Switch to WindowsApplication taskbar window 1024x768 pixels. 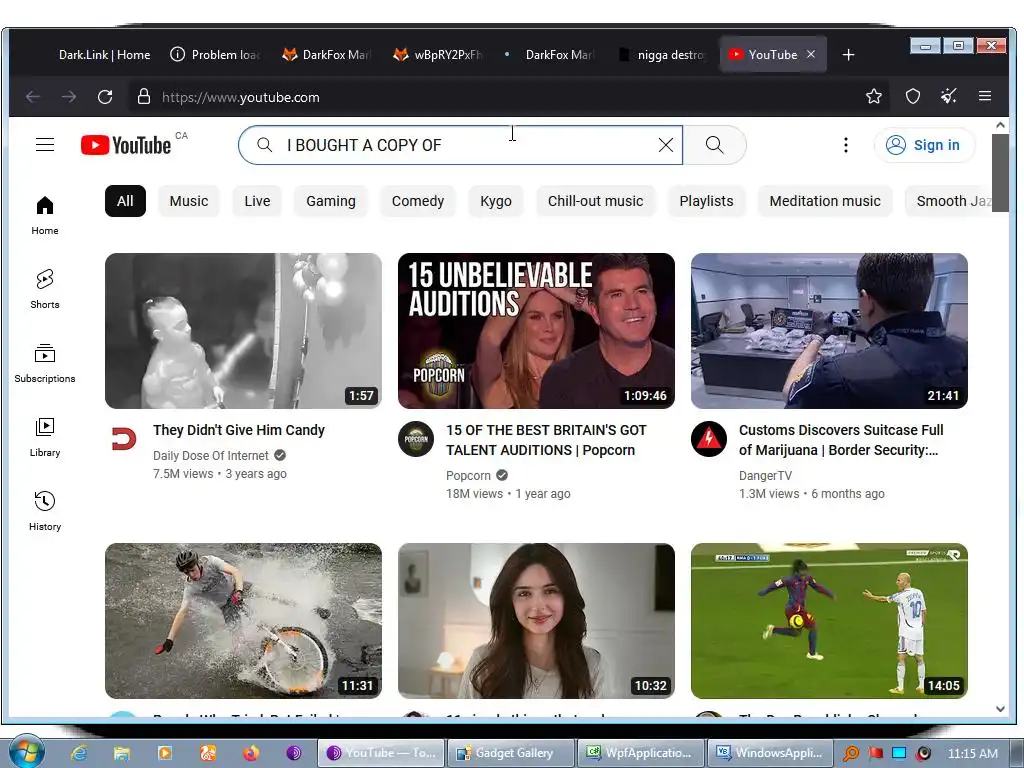(x=770, y=753)
